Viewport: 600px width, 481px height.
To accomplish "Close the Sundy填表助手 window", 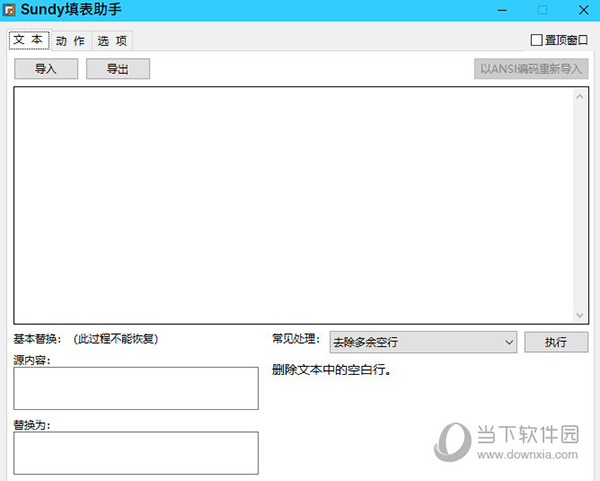I will tap(584, 10).
